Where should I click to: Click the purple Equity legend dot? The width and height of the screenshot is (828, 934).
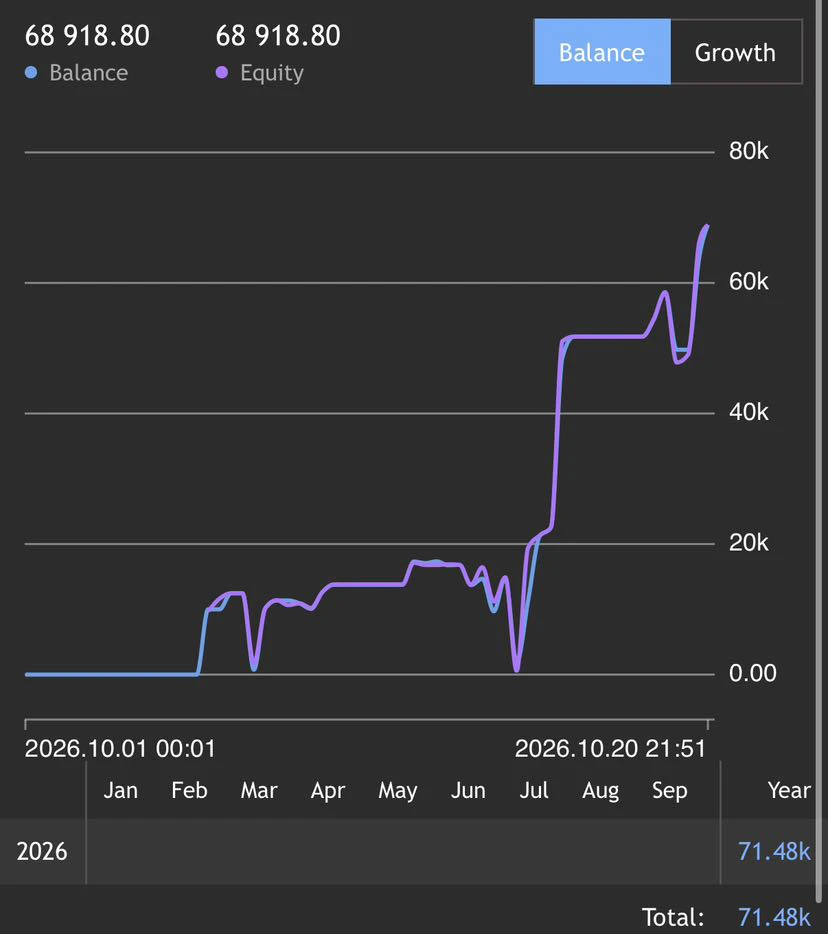click(222, 73)
